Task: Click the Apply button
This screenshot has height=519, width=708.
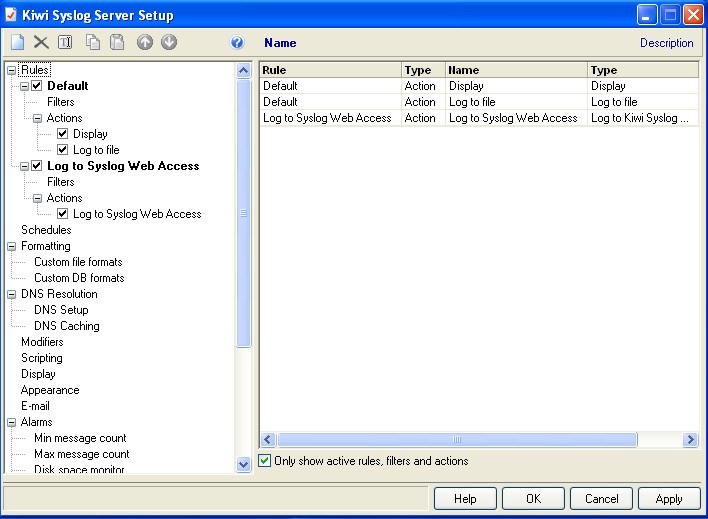Action: 669,499
